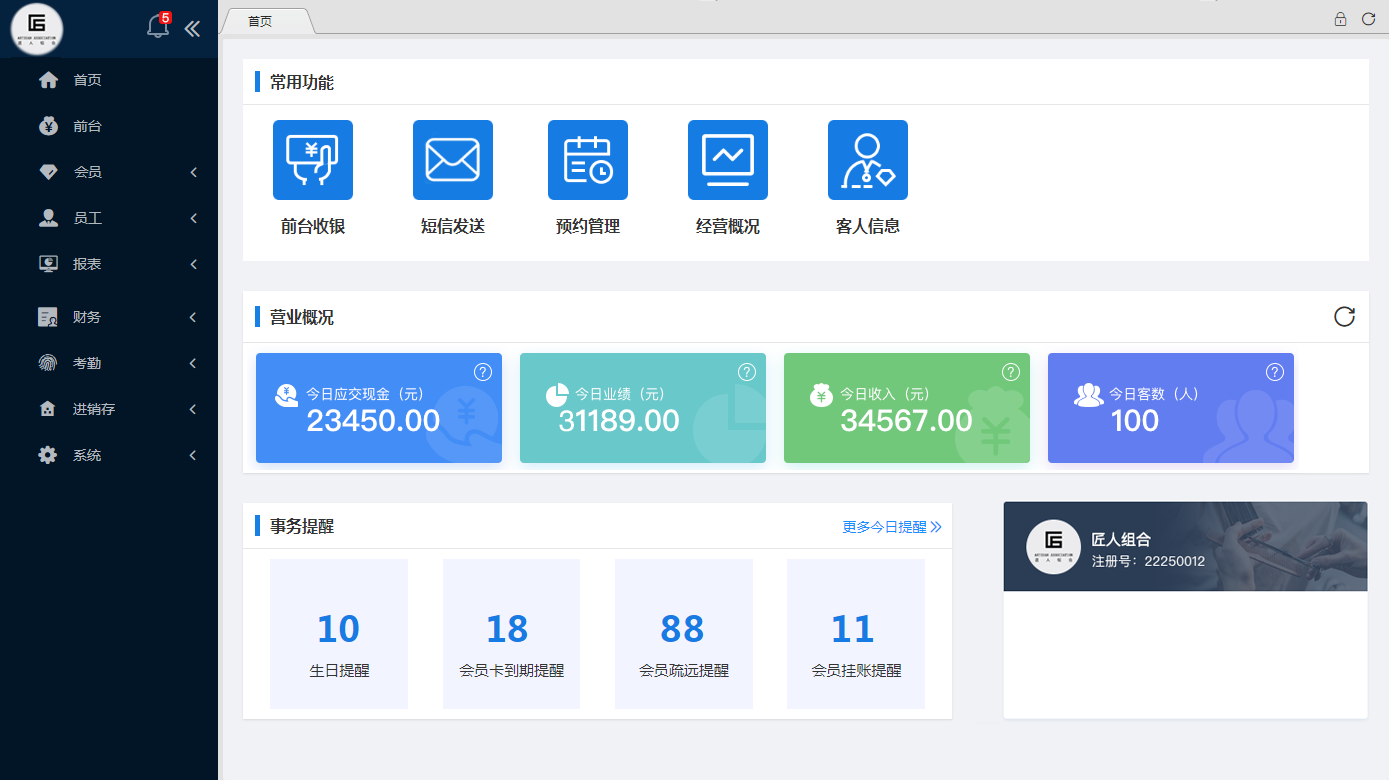
Task: Click the 今日客数 card value 100
Action: point(1135,421)
